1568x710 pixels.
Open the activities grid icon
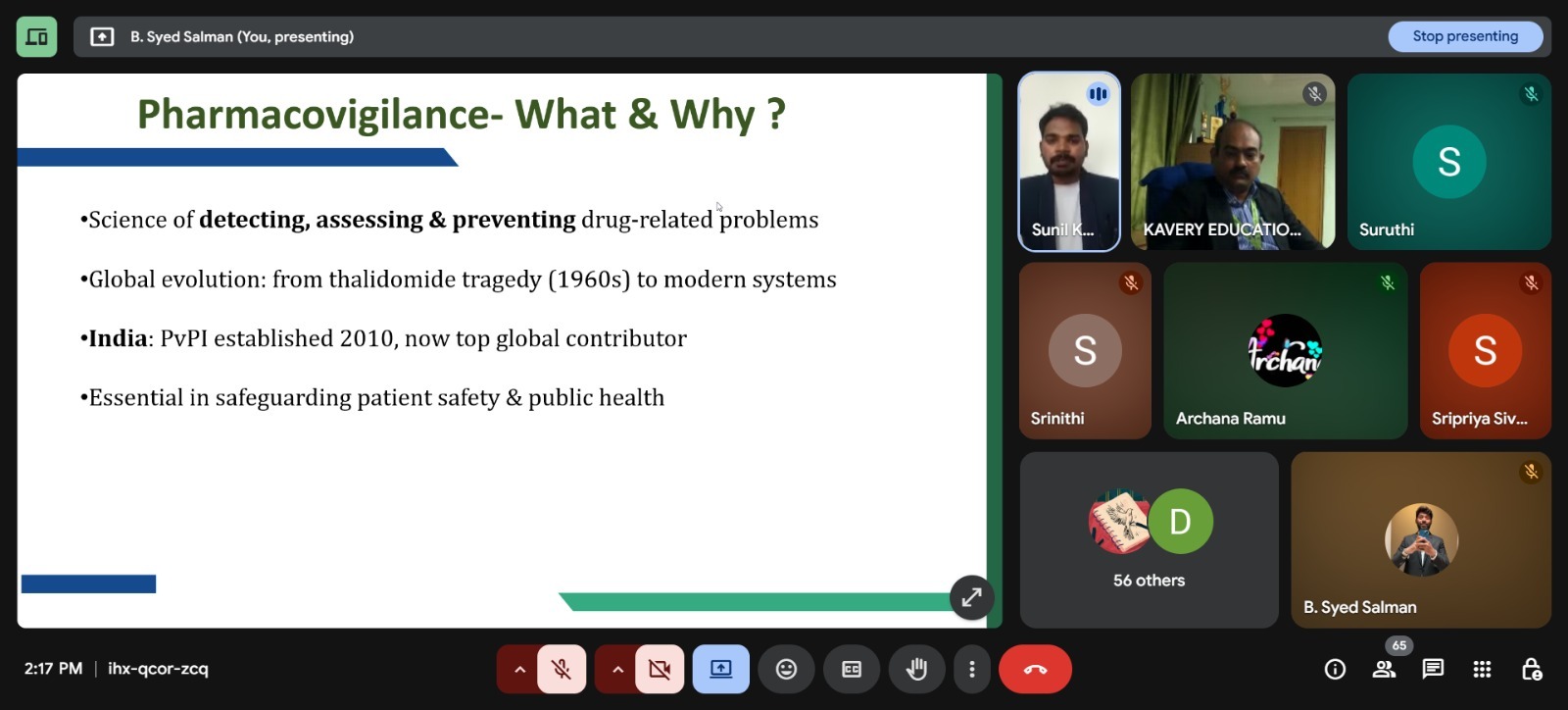click(1482, 669)
